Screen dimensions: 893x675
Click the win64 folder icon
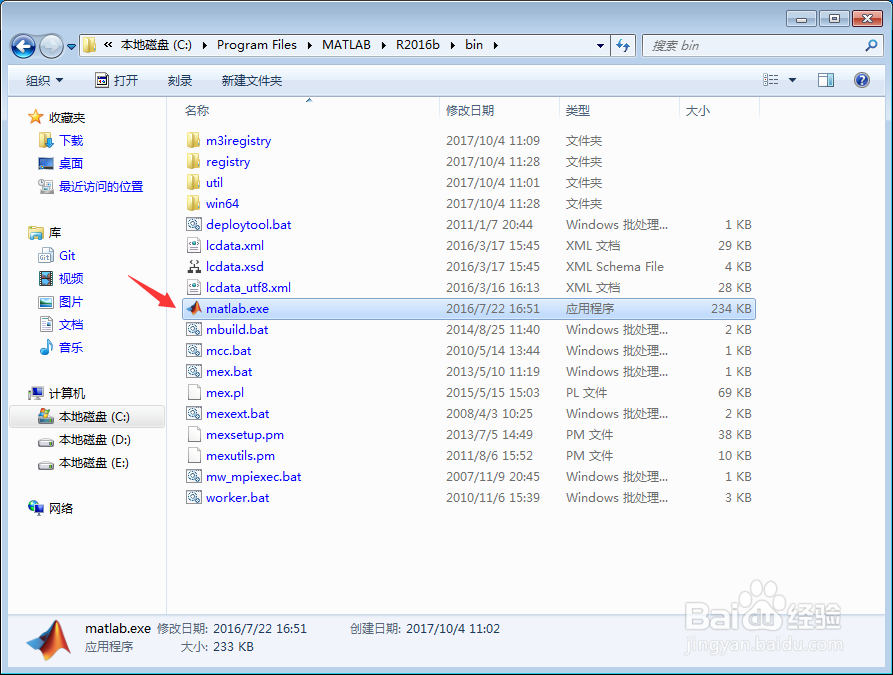[x=194, y=203]
